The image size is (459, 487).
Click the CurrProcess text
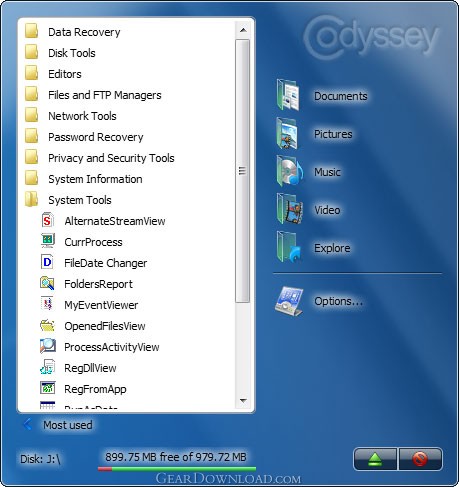[x=93, y=242]
